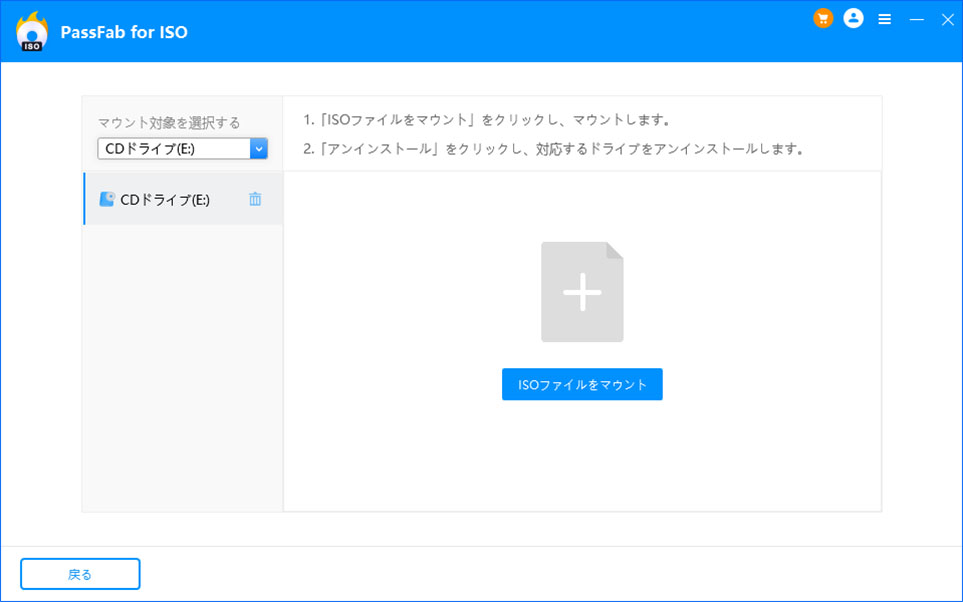Open the hamburger menu in title bar

(884, 20)
